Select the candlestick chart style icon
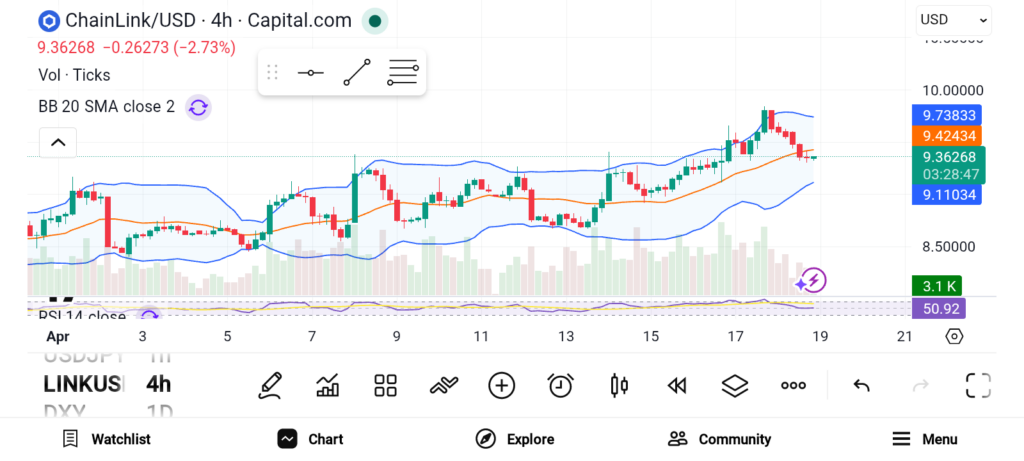Screen dimensions: 1024x461 tap(618, 385)
